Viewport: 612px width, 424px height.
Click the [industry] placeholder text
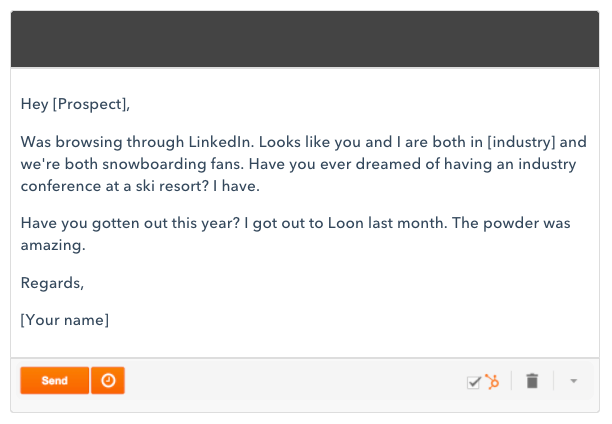coord(521,142)
